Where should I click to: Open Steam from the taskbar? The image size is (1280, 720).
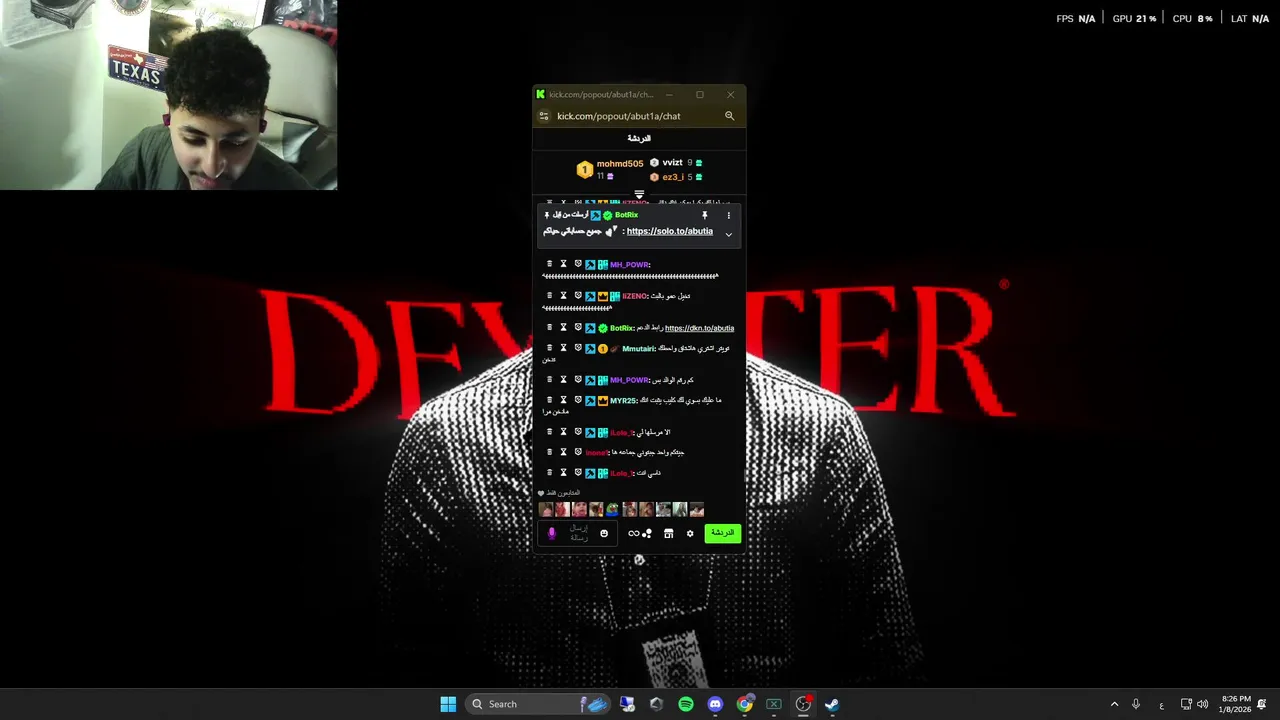click(x=832, y=704)
